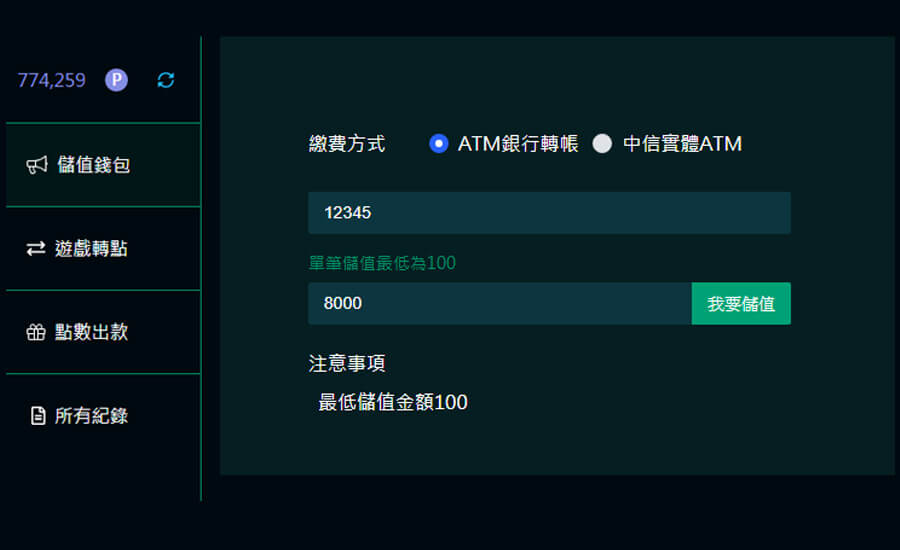
Task: Click the green 單筆儲值最低為100 hint text
Action: pos(382,263)
